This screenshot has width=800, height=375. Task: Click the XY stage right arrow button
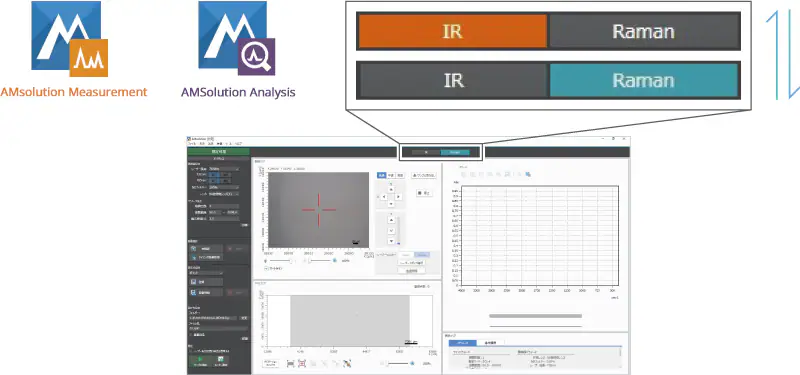coord(398,197)
